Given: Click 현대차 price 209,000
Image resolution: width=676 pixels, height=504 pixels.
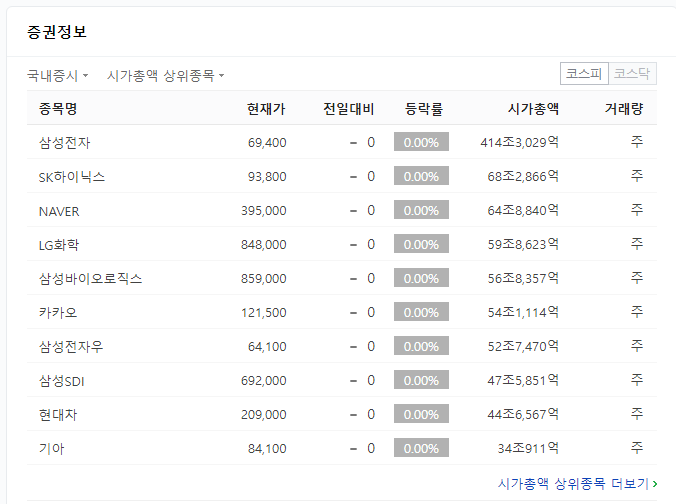Looking at the screenshot, I should [x=263, y=415].
